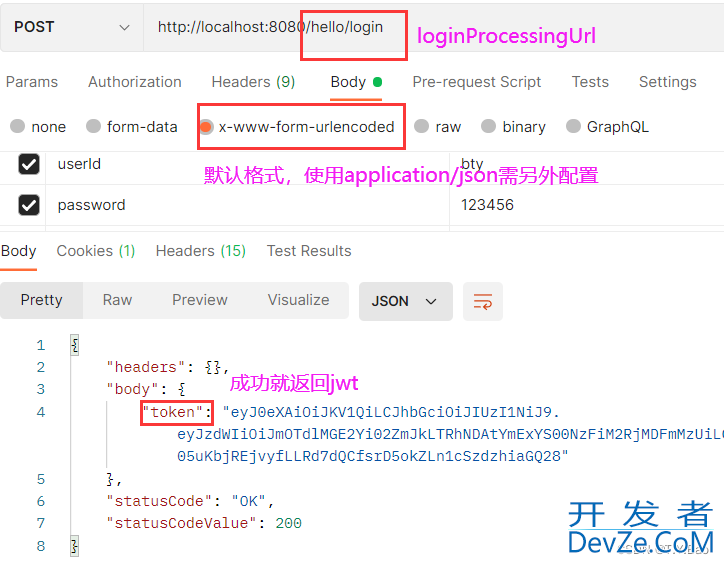Choose the form-data radio button

tap(132, 127)
